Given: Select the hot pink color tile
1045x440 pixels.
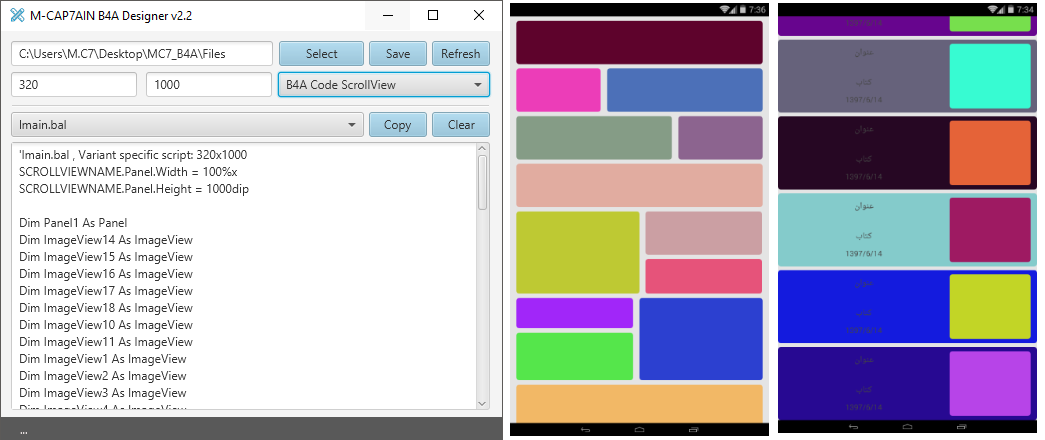Looking at the screenshot, I should coord(558,90).
